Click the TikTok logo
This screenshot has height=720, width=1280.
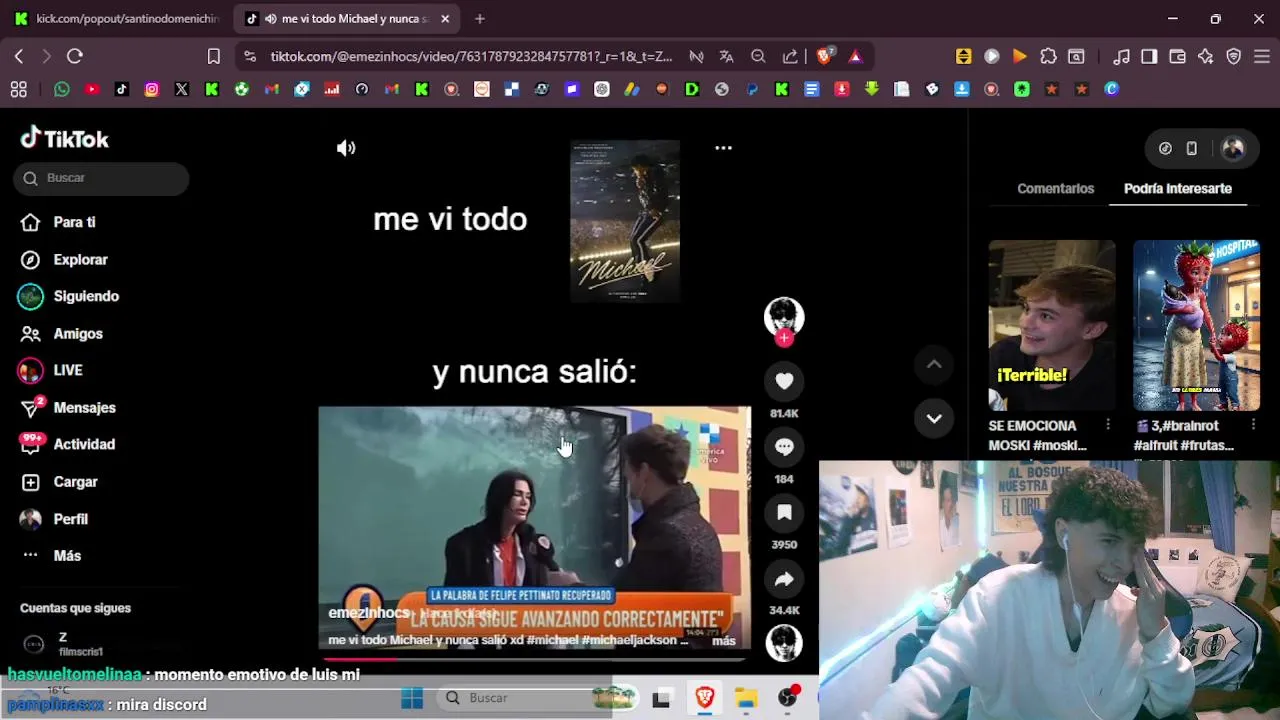tap(65, 139)
